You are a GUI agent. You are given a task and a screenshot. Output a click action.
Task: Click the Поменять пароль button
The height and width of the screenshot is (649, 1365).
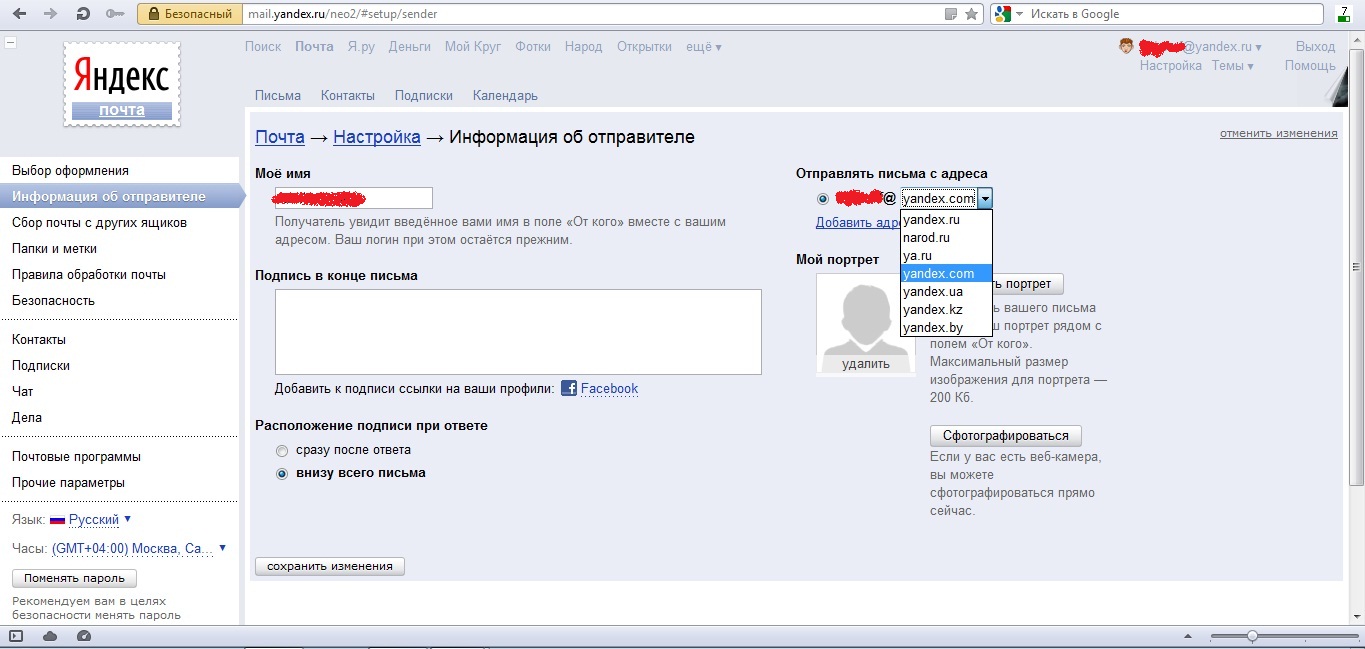[75, 578]
